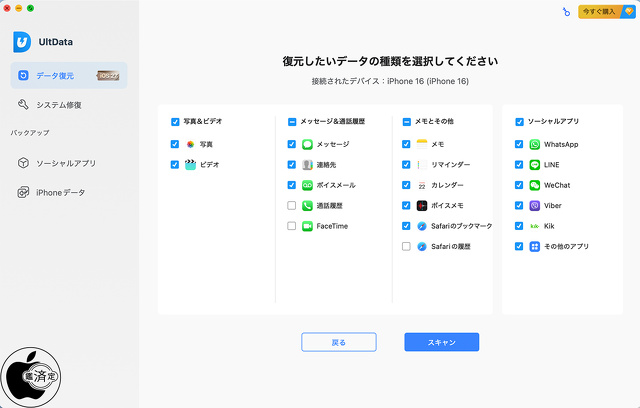Uncheck the 連絡先 checkbox

coord(291,164)
